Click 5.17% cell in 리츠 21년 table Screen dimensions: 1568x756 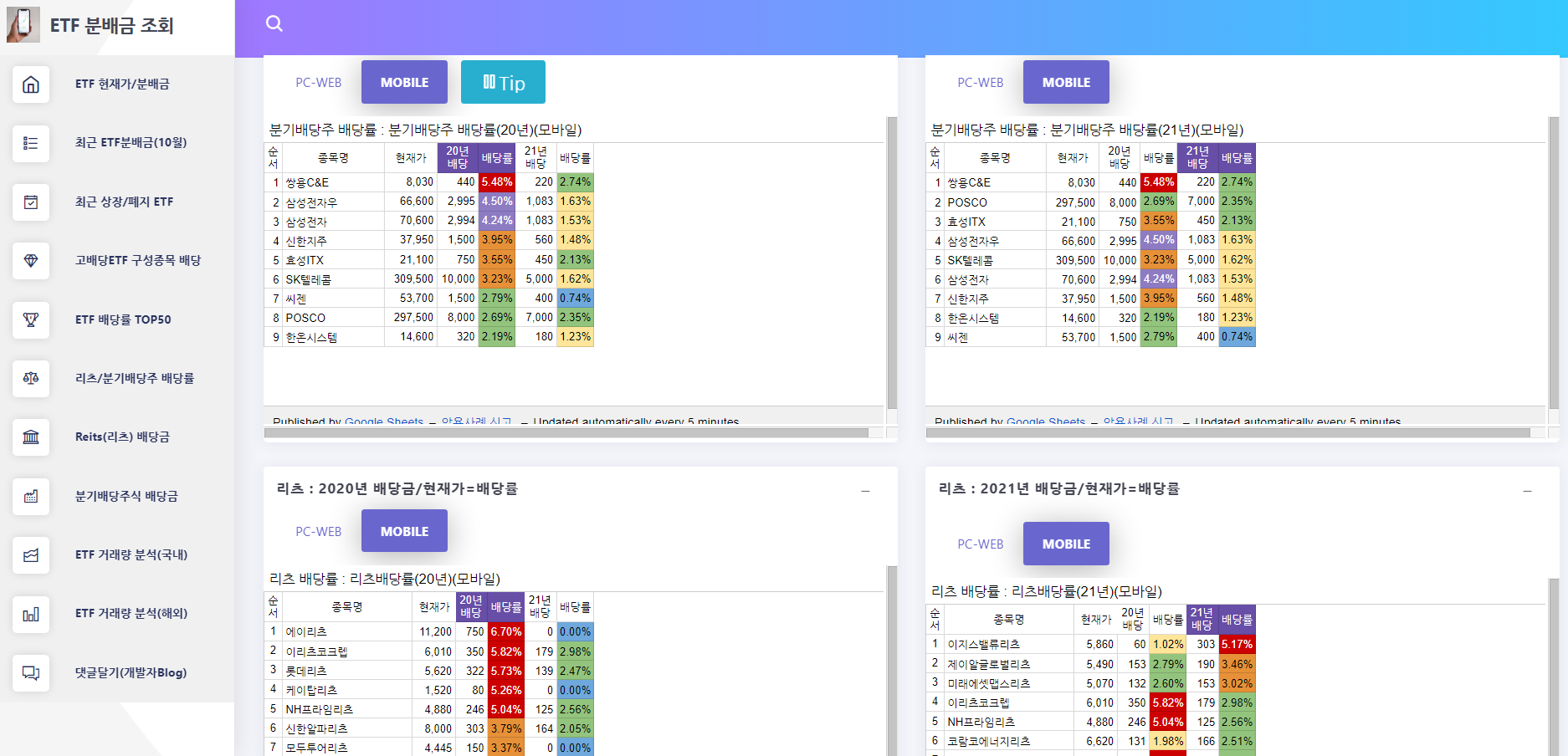point(1236,644)
